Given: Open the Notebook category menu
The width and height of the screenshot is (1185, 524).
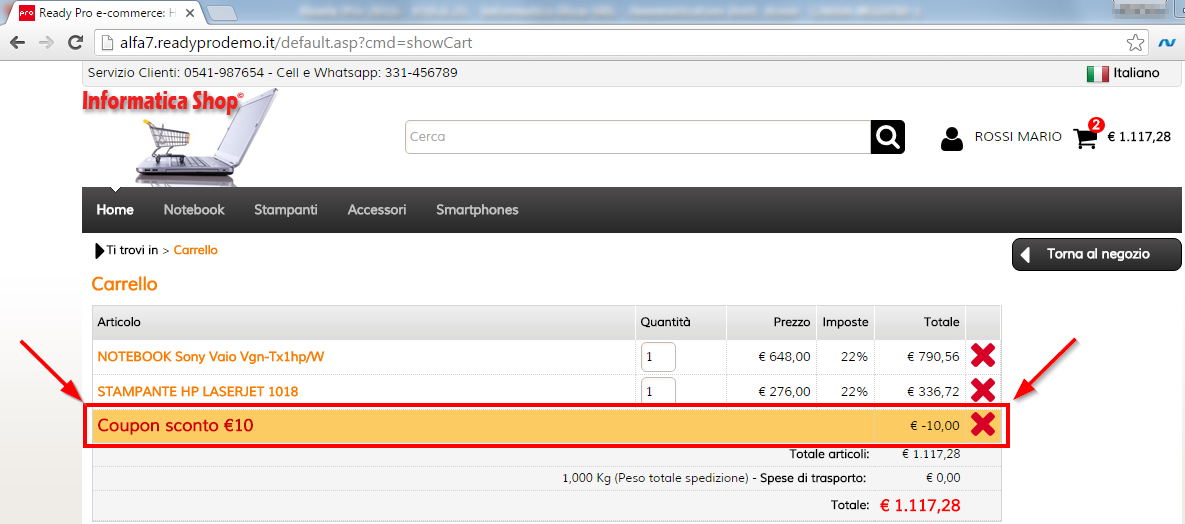Looking at the screenshot, I should coord(194,210).
